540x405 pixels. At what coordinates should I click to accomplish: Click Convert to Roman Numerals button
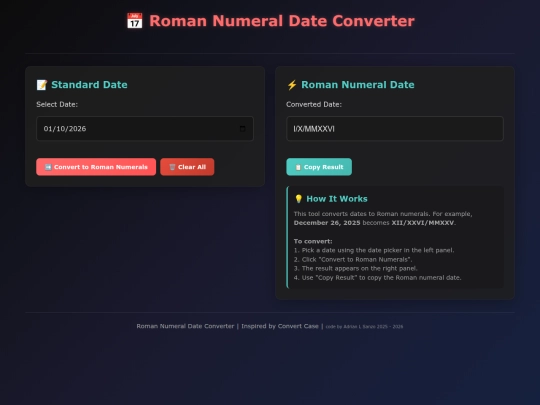tap(96, 167)
